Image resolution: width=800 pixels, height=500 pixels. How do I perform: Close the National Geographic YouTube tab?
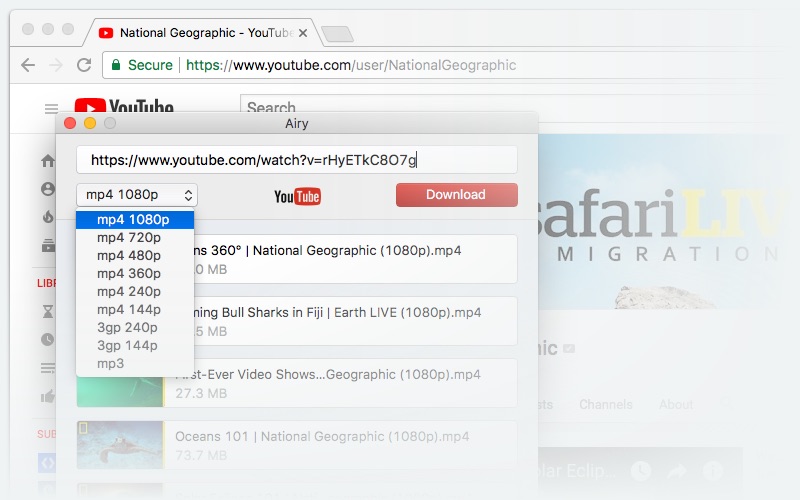(303, 33)
